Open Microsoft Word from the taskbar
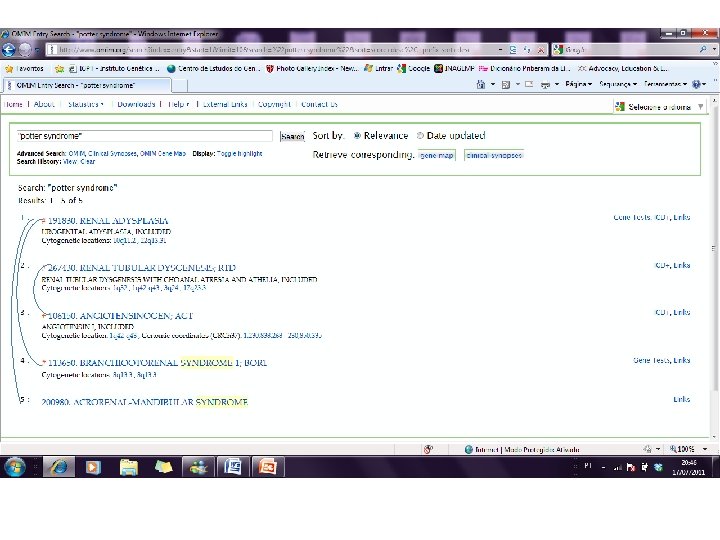Viewport: 720px width, 540px height. [x=233, y=467]
